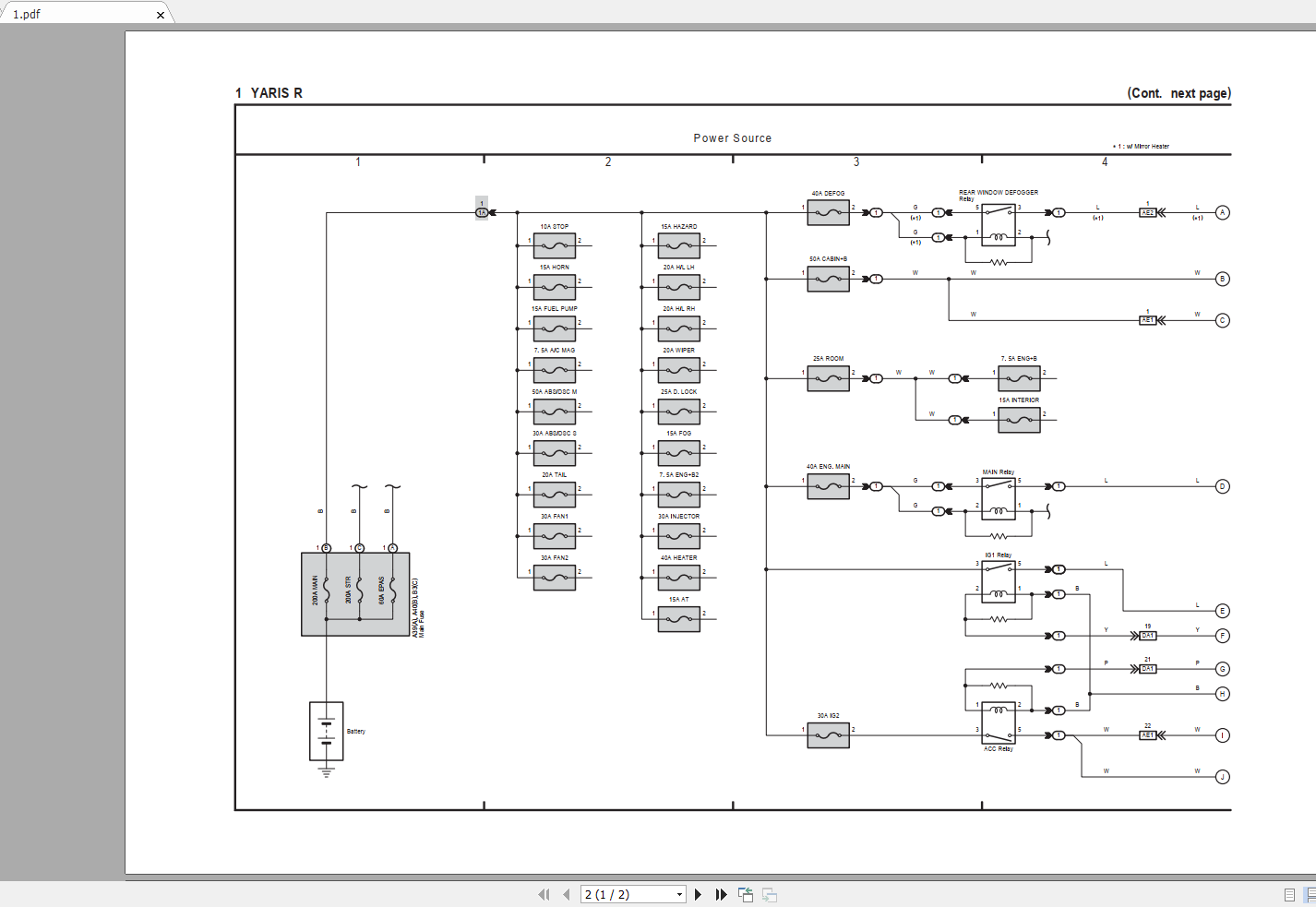
Task: Click the '200A MAIN' fuse text
Action: point(316,591)
